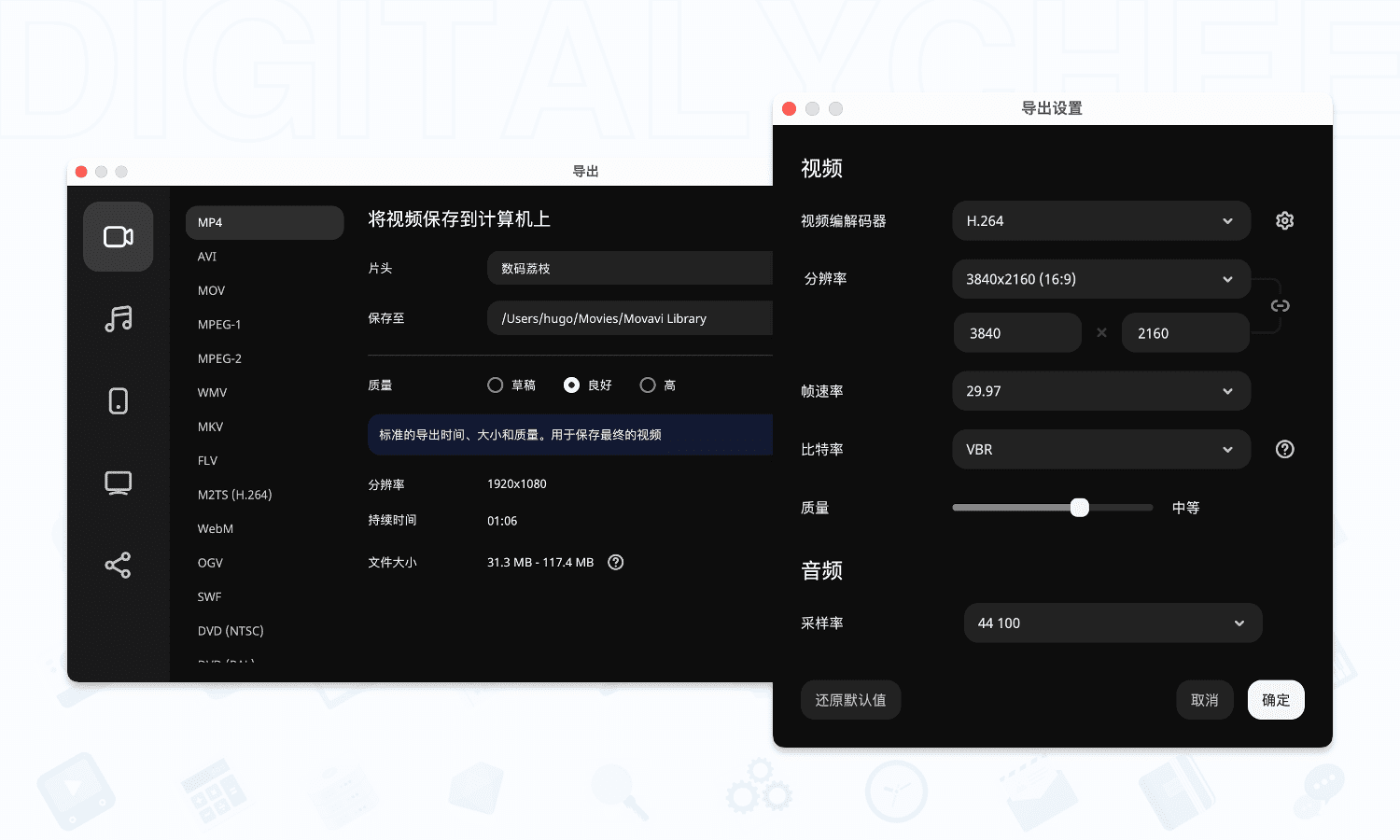
Task: Switch to device export using the phone icon
Action: 118,400
